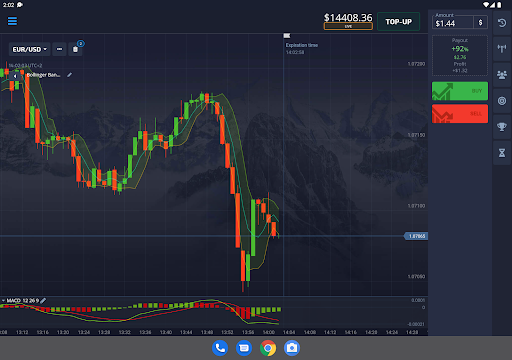Click the TOP-UP button
Viewport: 512px width, 360px height.
[398, 22]
